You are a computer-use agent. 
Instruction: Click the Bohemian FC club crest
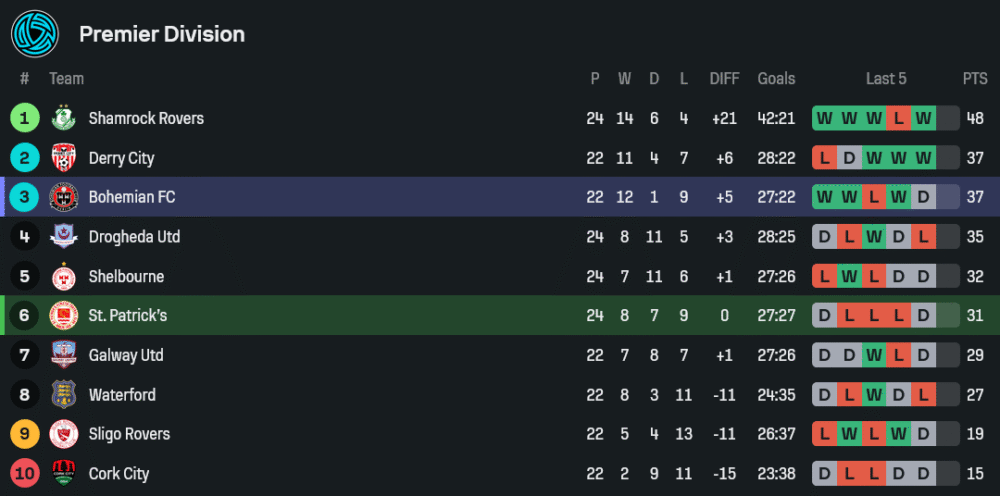click(x=64, y=197)
